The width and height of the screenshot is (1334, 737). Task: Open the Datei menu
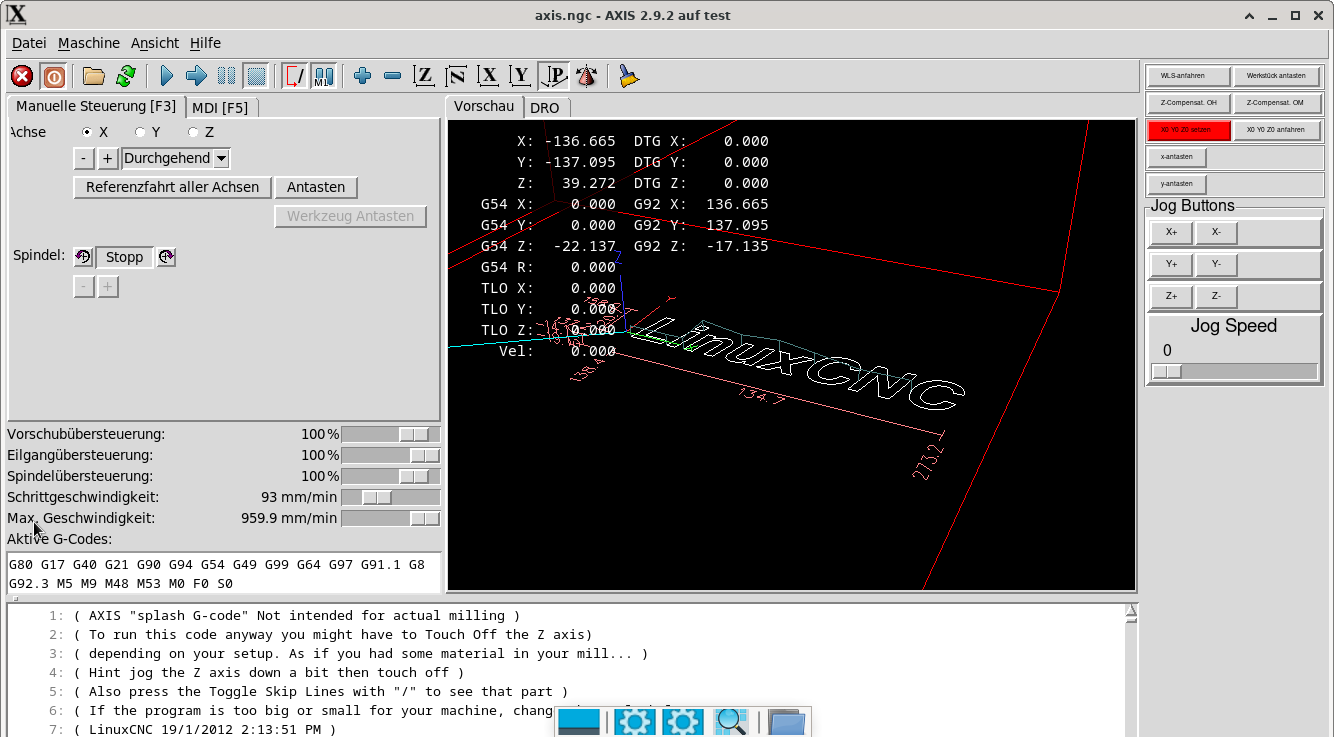(x=29, y=43)
